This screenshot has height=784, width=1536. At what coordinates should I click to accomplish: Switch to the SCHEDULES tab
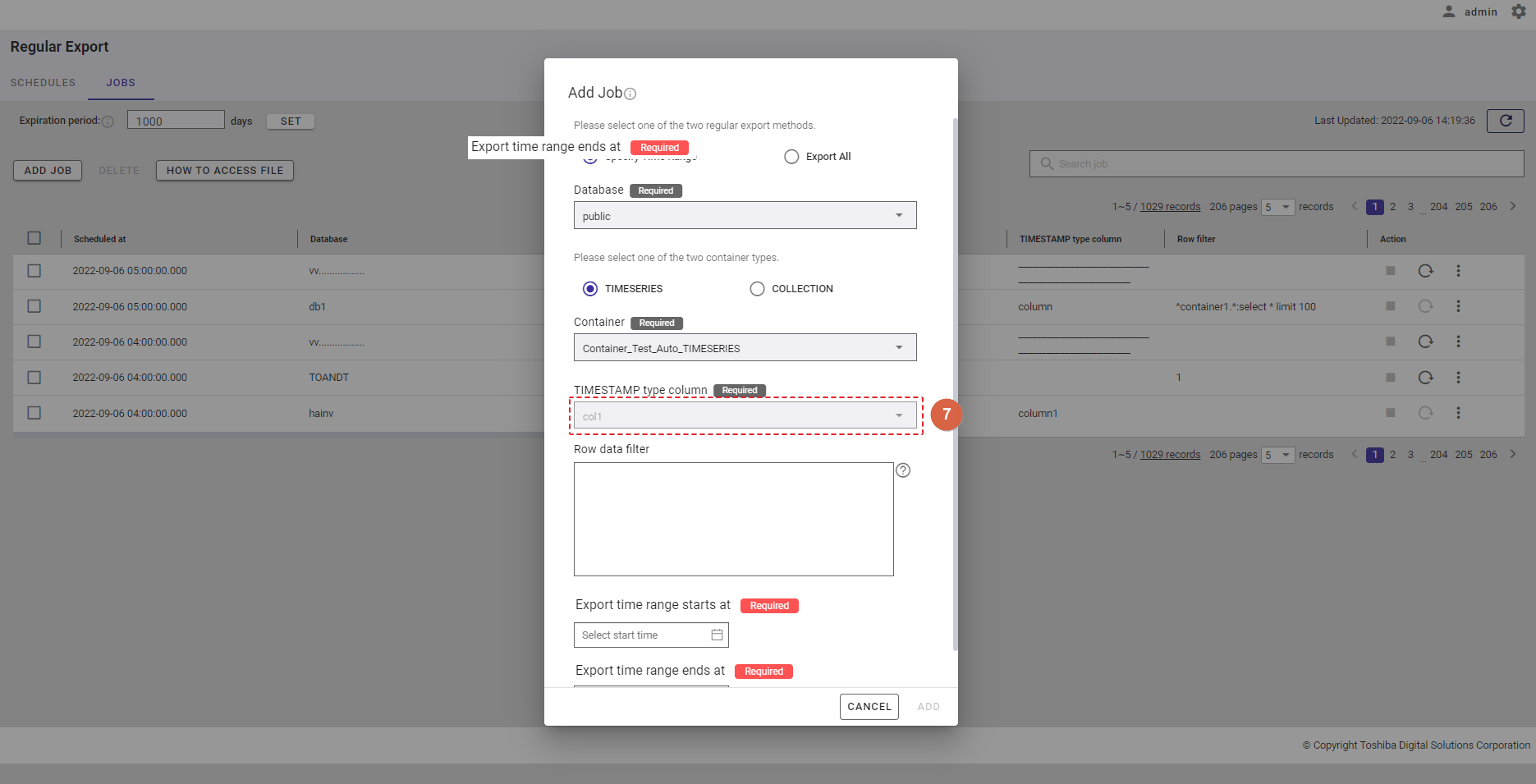coord(43,83)
